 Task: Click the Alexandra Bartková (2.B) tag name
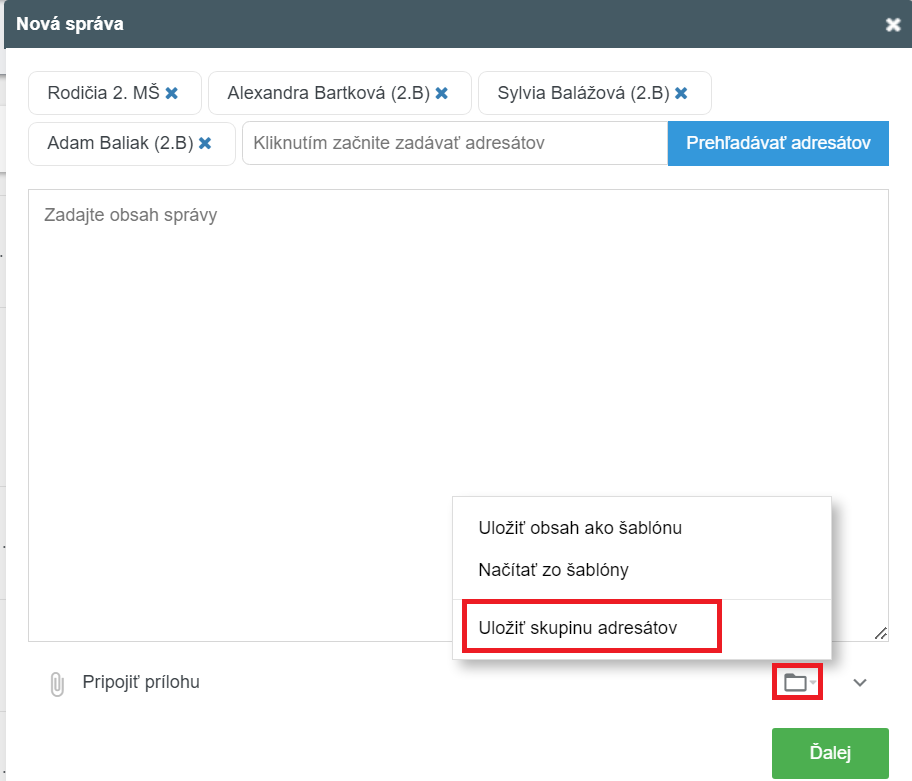pyautogui.click(x=328, y=93)
